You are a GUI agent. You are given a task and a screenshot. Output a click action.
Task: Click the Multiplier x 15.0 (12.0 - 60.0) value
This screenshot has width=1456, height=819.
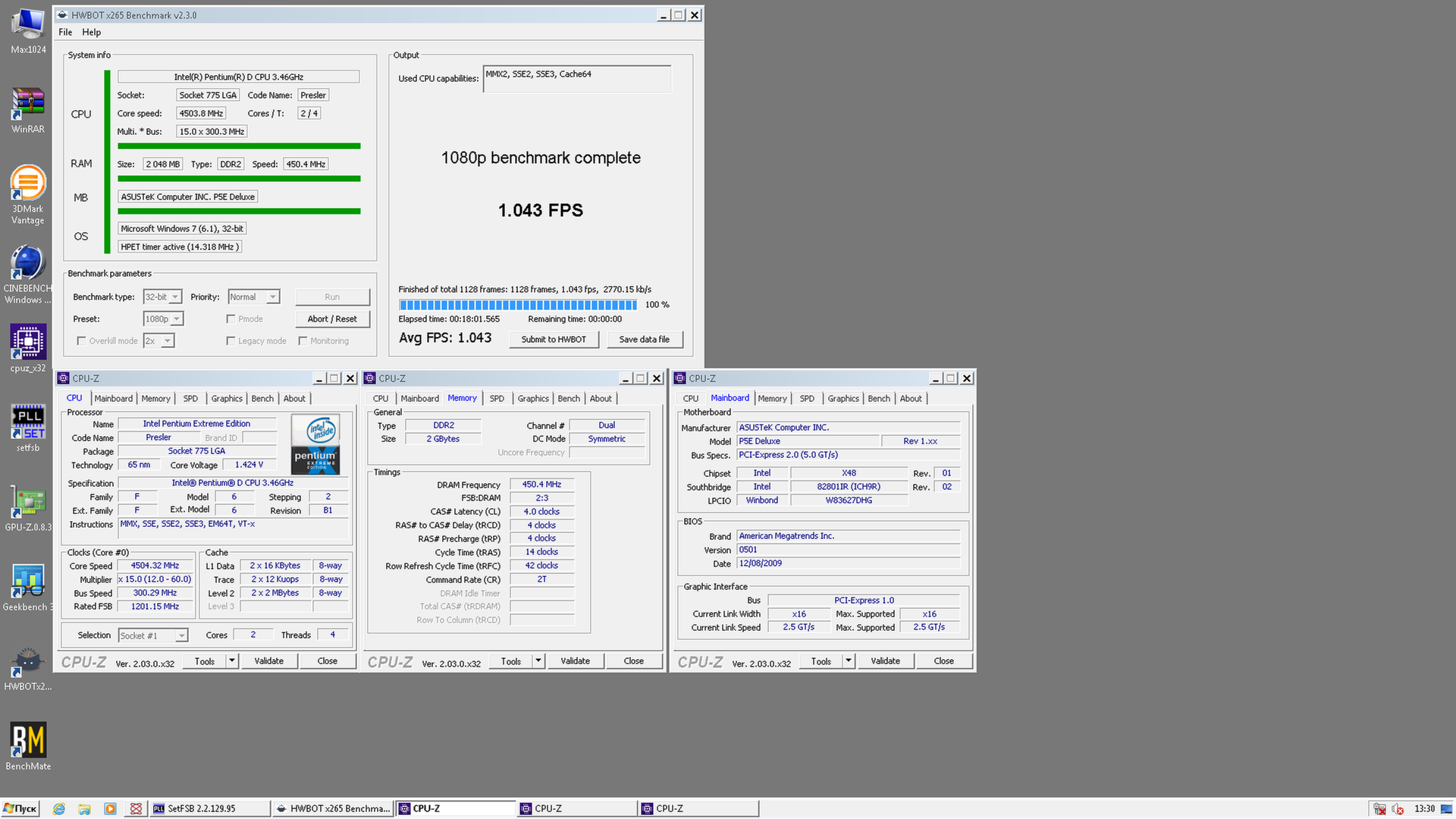pyautogui.click(x=155, y=579)
